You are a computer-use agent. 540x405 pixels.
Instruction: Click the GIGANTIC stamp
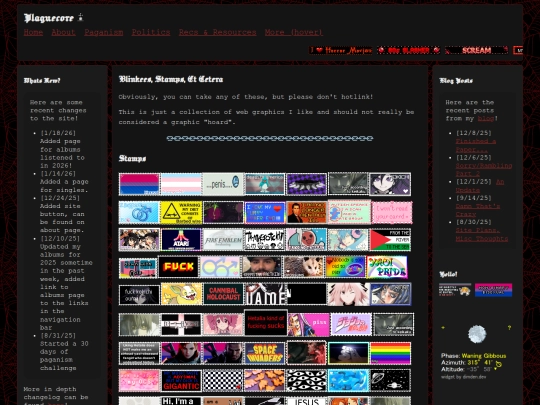[x=181, y=381]
